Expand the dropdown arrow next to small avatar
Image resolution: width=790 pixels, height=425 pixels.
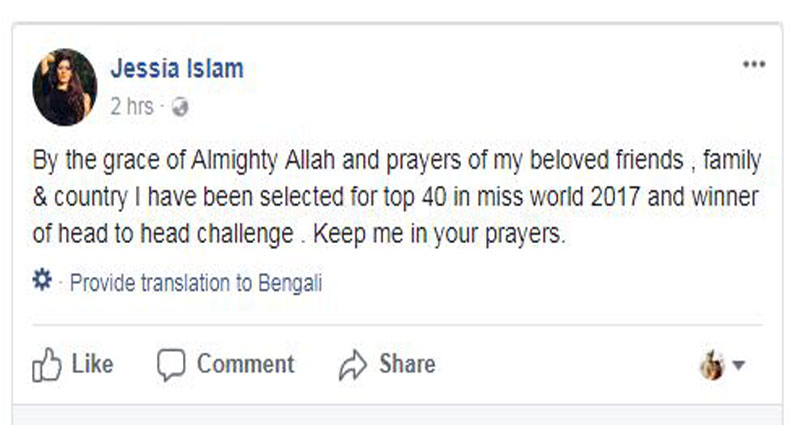739,367
